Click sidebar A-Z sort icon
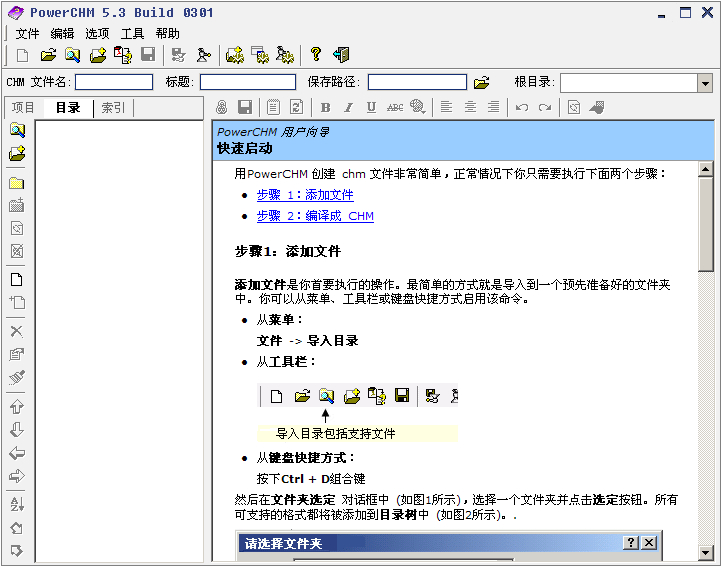 17,504
